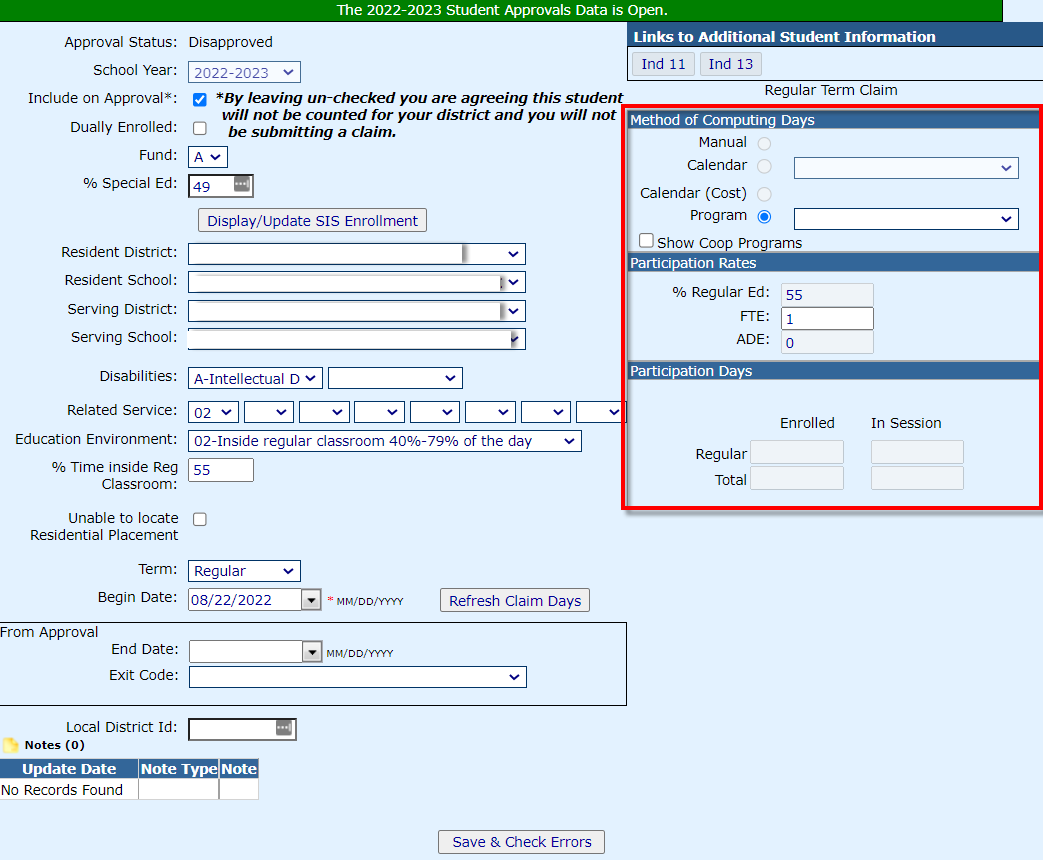Expand the Serving District dropdown

pyautogui.click(x=357, y=311)
